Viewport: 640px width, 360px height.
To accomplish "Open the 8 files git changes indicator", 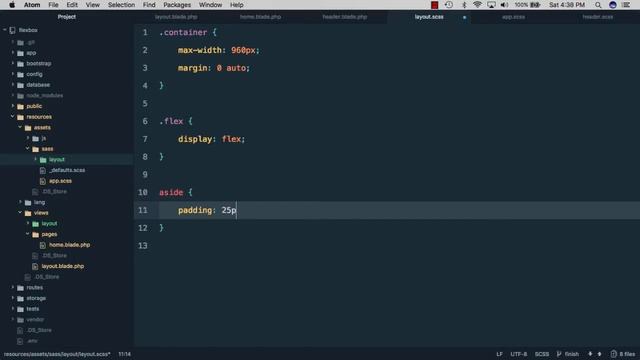I will (x=623, y=354).
